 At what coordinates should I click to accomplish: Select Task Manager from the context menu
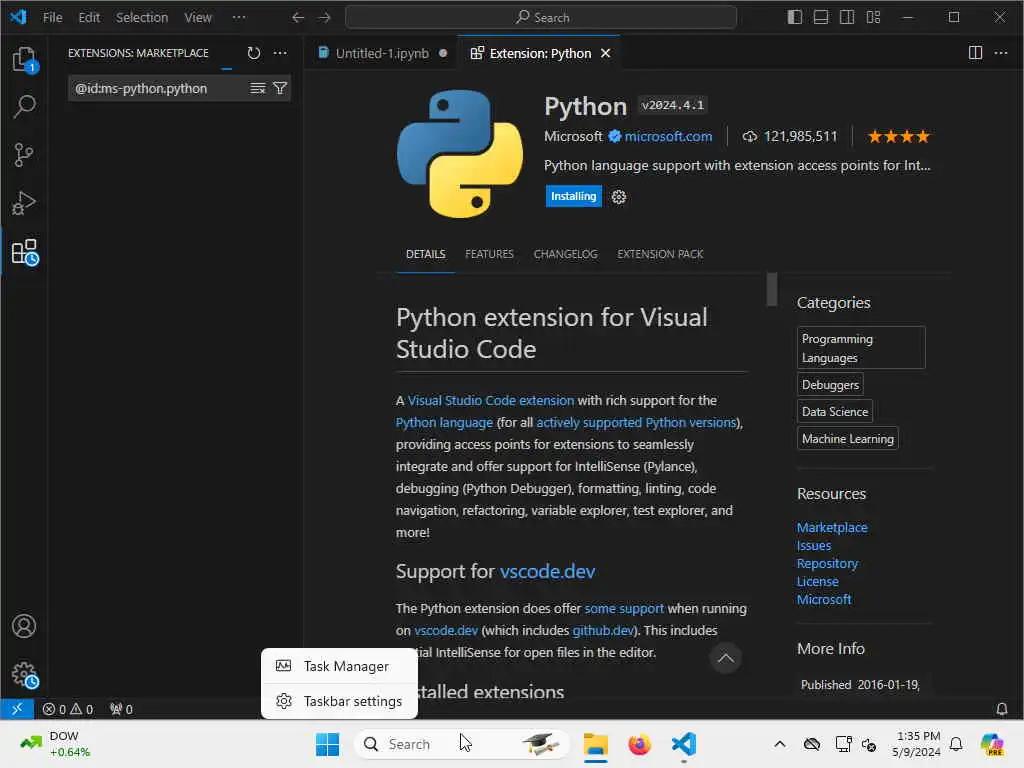(x=346, y=666)
